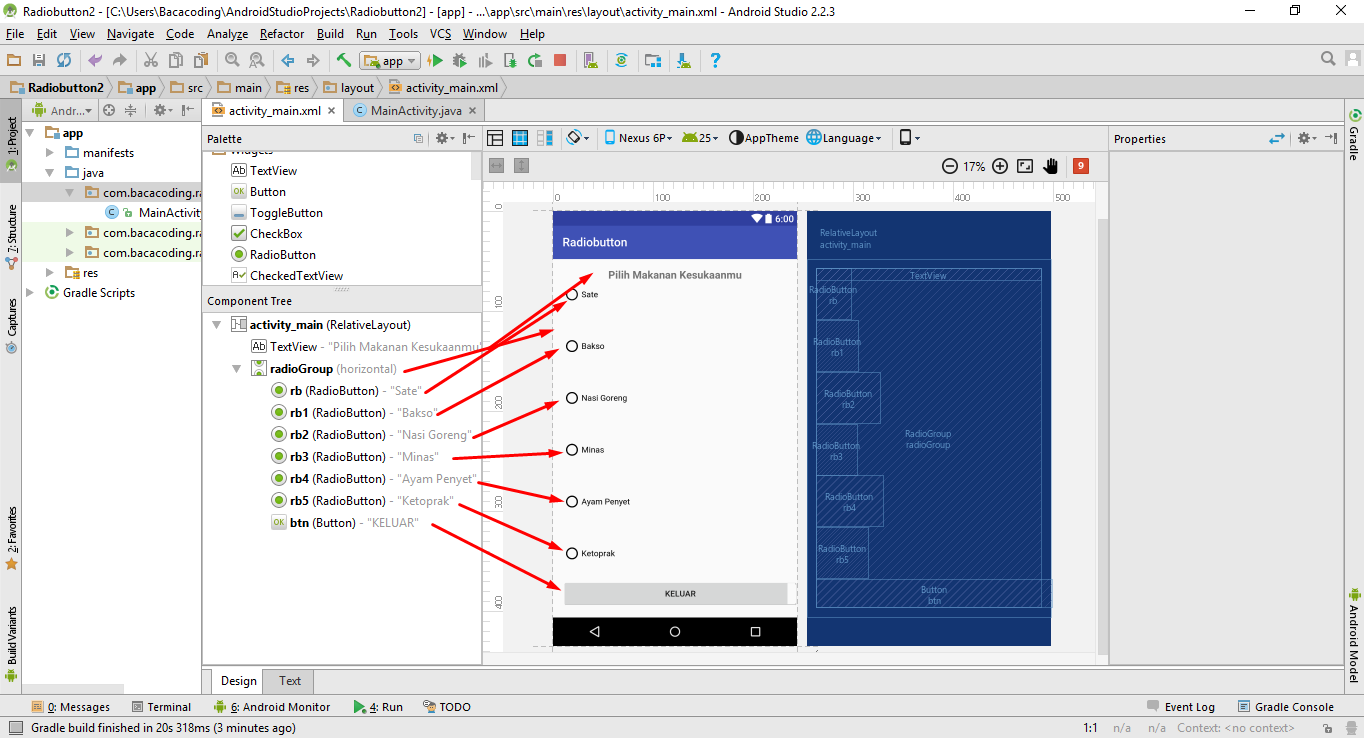Toggle the Blueprint view icon in the designer
1364x738 pixels.
coord(519,137)
